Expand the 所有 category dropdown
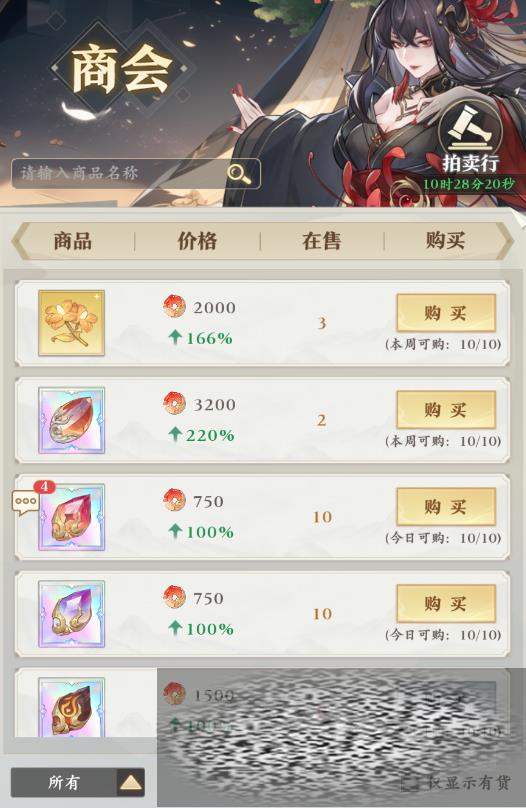The width and height of the screenshot is (526, 808). tap(77, 783)
